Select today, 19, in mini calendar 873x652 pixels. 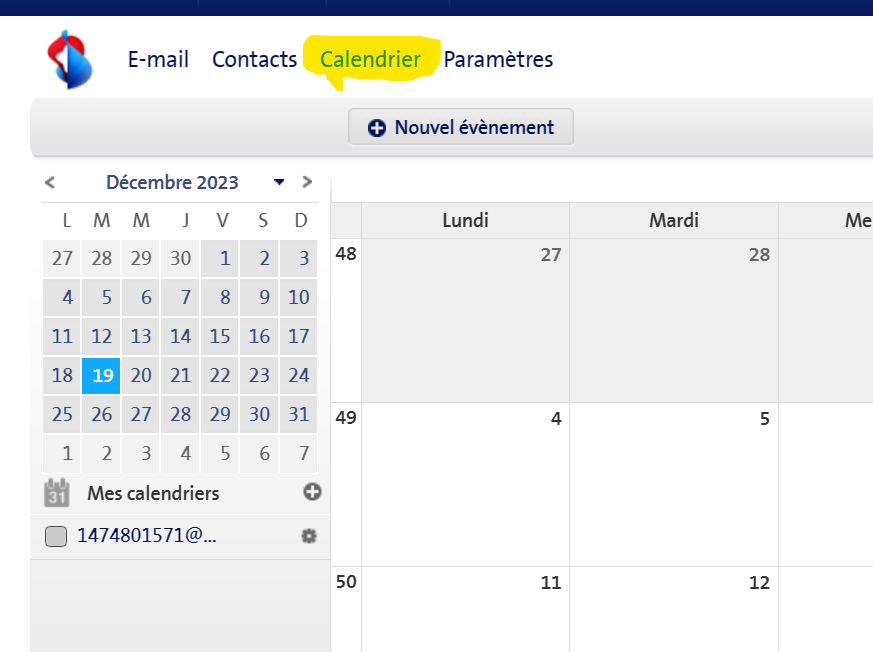[x=101, y=376]
